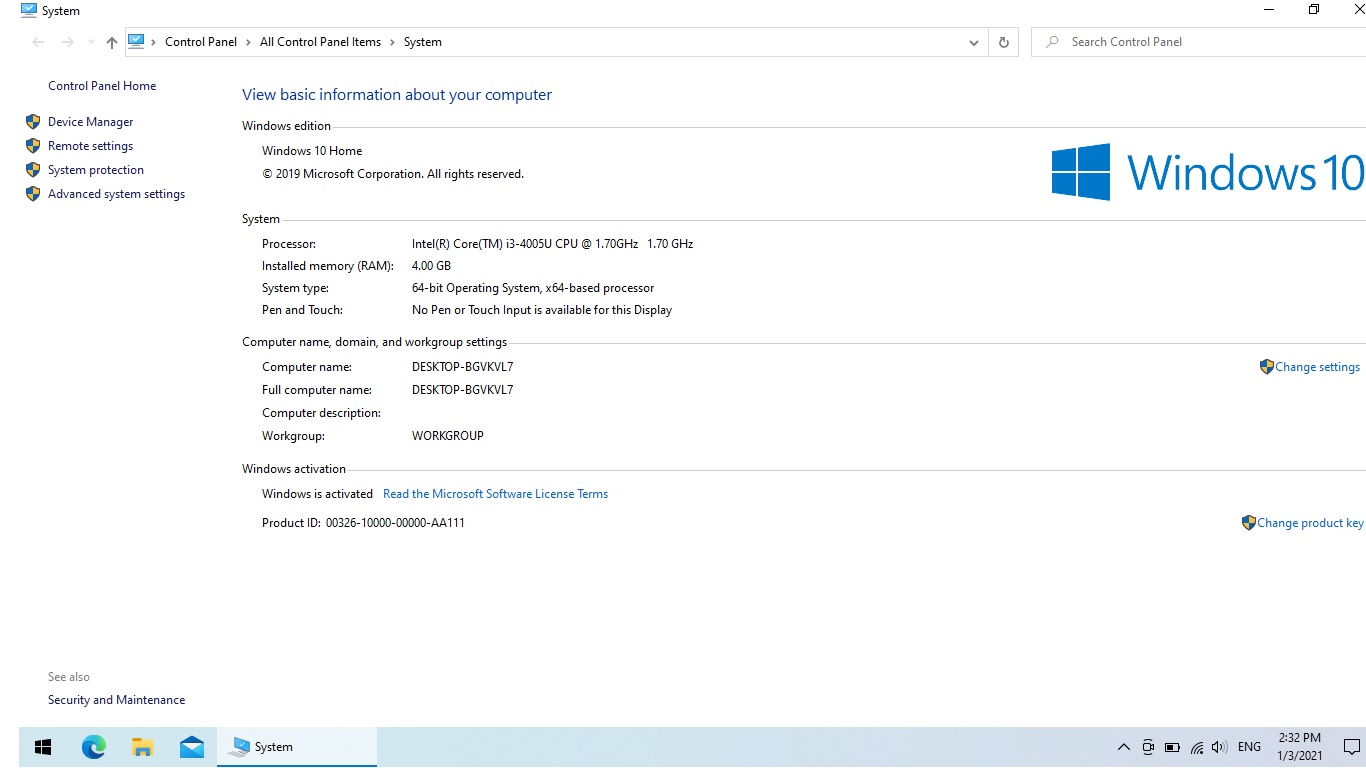
Task: Open the volume control in system tray
Action: (x=1219, y=747)
